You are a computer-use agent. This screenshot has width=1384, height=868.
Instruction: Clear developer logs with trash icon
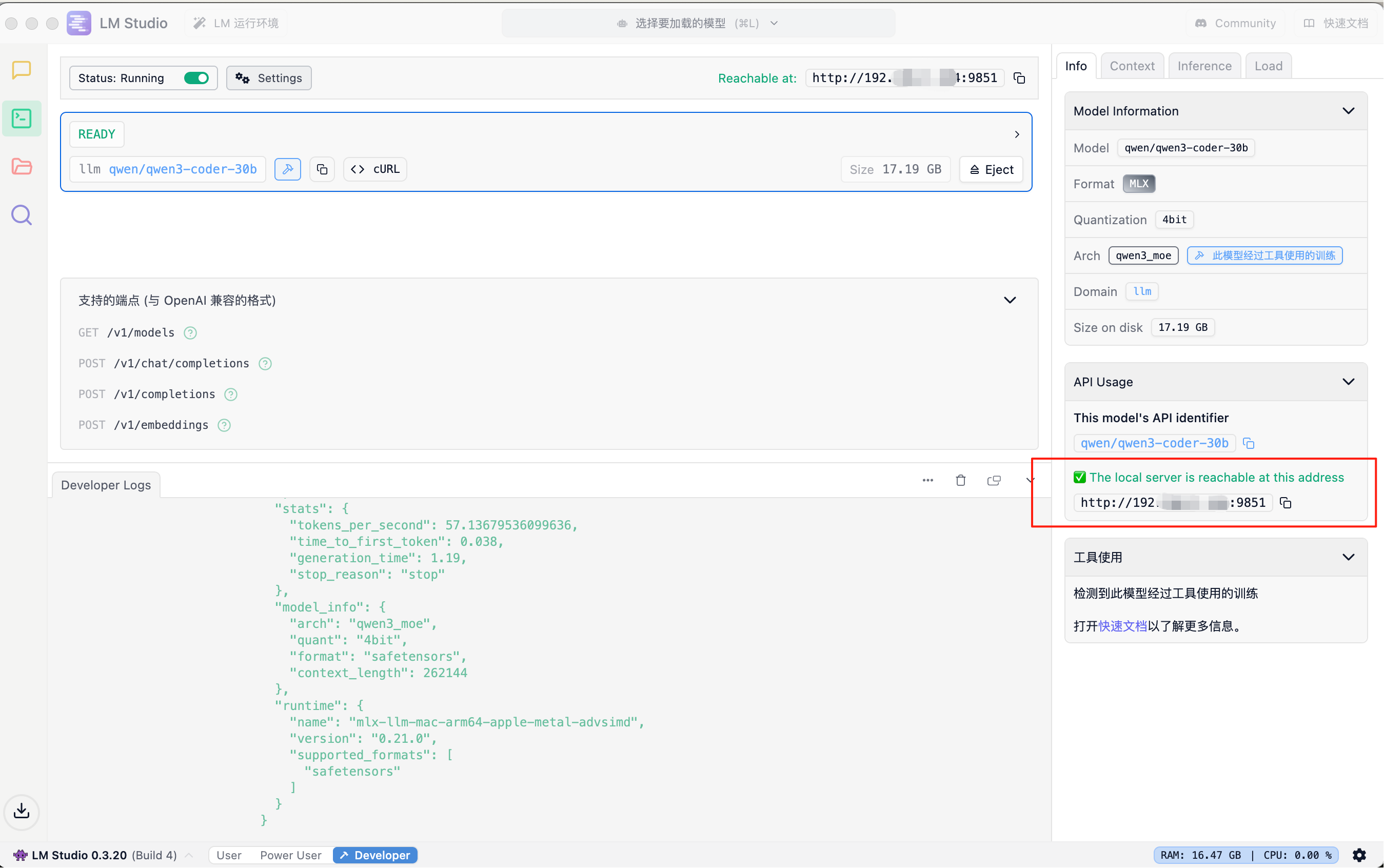[x=960, y=481]
